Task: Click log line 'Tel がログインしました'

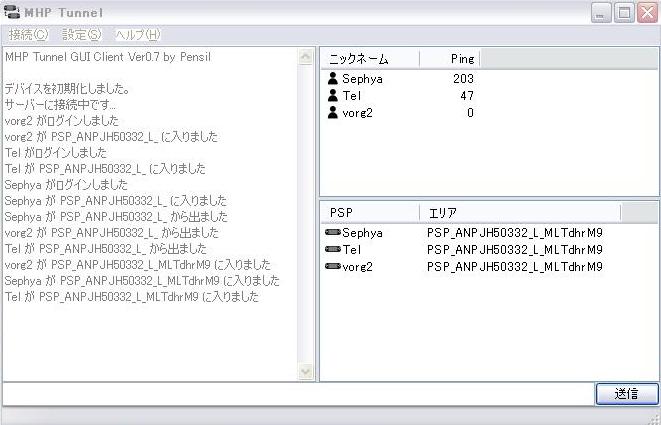Action: coord(56,153)
